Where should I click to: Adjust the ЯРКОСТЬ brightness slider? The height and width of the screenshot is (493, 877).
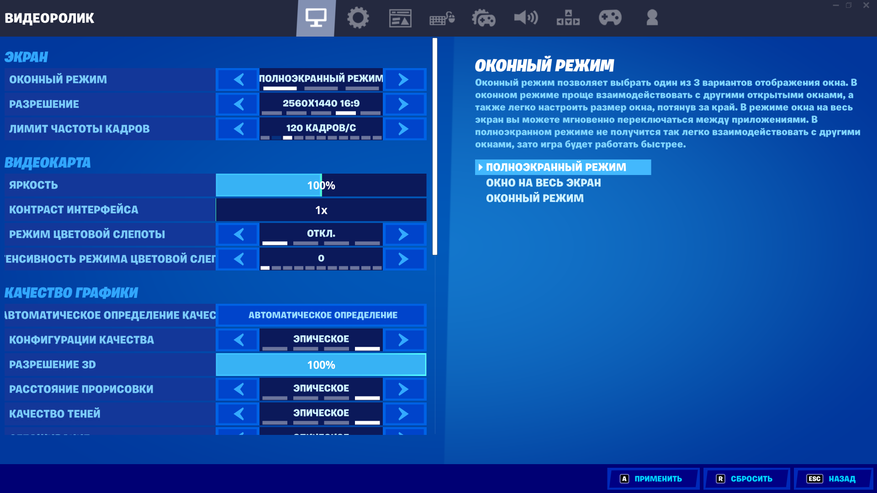click(x=321, y=186)
